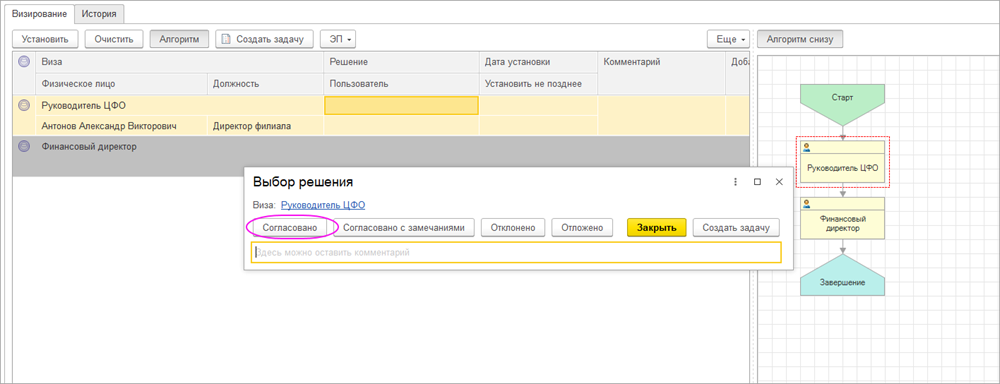Click the user icon on Финансовый директор diagram node

(x=807, y=204)
